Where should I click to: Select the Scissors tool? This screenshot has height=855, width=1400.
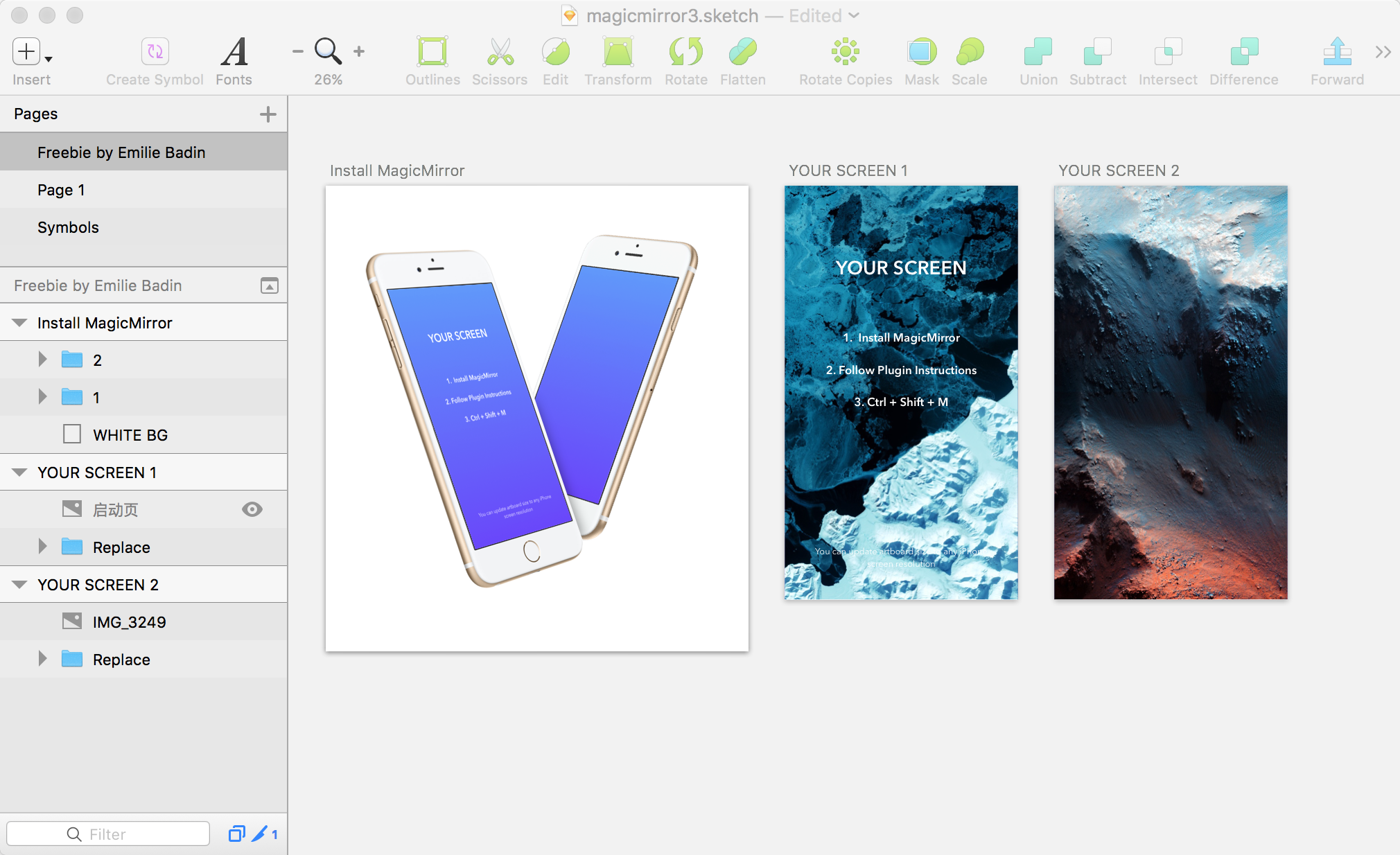tap(499, 52)
